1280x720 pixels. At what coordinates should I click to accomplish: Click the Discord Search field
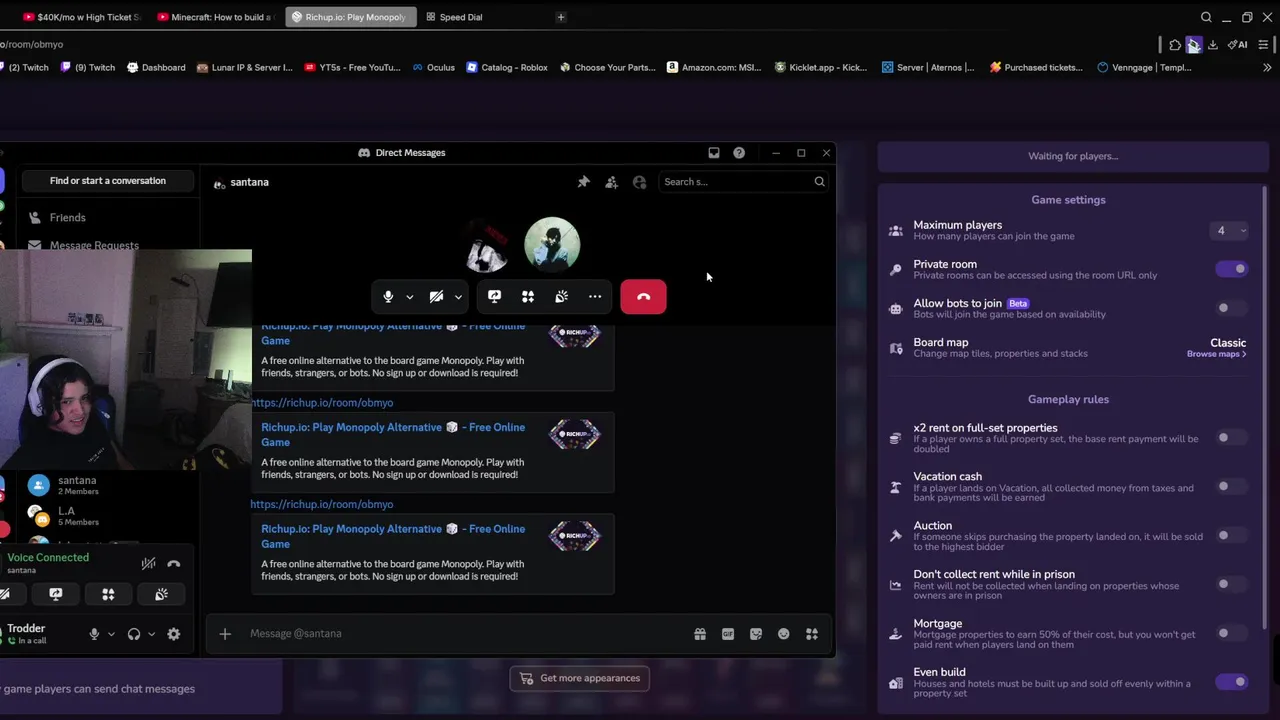coord(743,182)
